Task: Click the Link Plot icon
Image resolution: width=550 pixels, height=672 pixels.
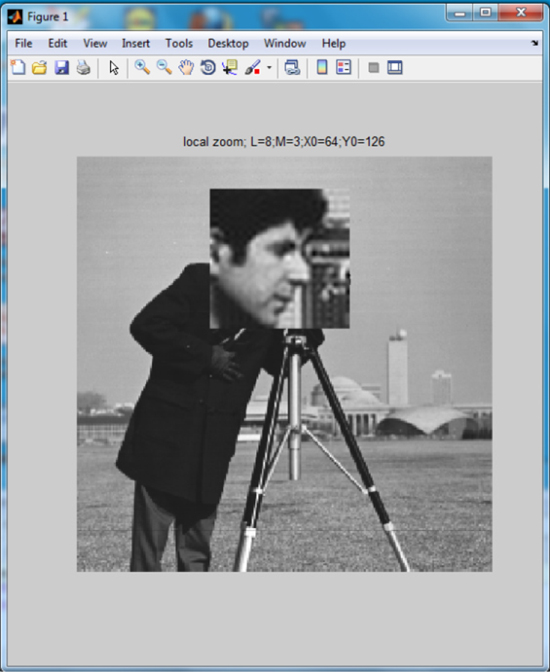Action: (x=292, y=67)
